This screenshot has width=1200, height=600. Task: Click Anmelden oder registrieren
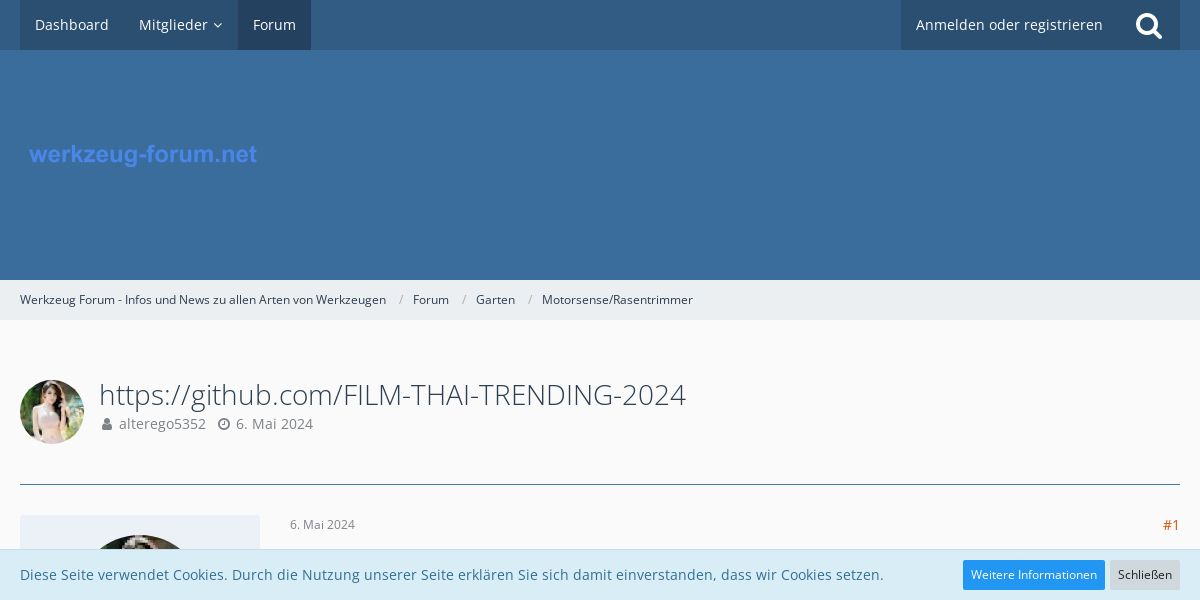(1009, 25)
